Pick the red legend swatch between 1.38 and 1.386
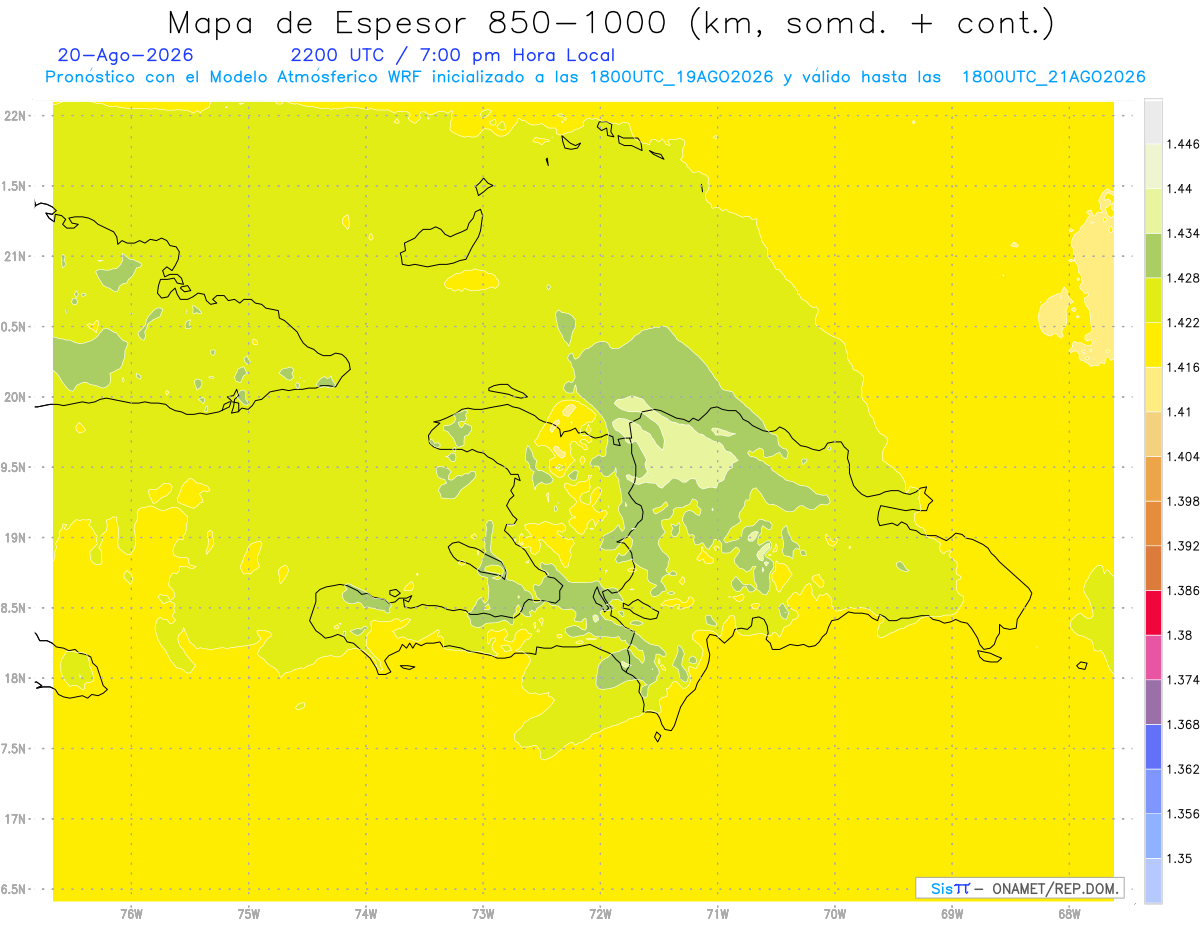The width and height of the screenshot is (1200, 927). coord(1153,613)
